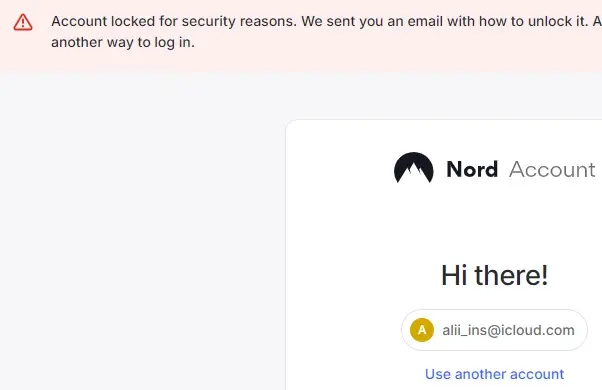The height and width of the screenshot is (390, 602).
Task: Click the gray page background beside the card
Action: (x=142, y=230)
